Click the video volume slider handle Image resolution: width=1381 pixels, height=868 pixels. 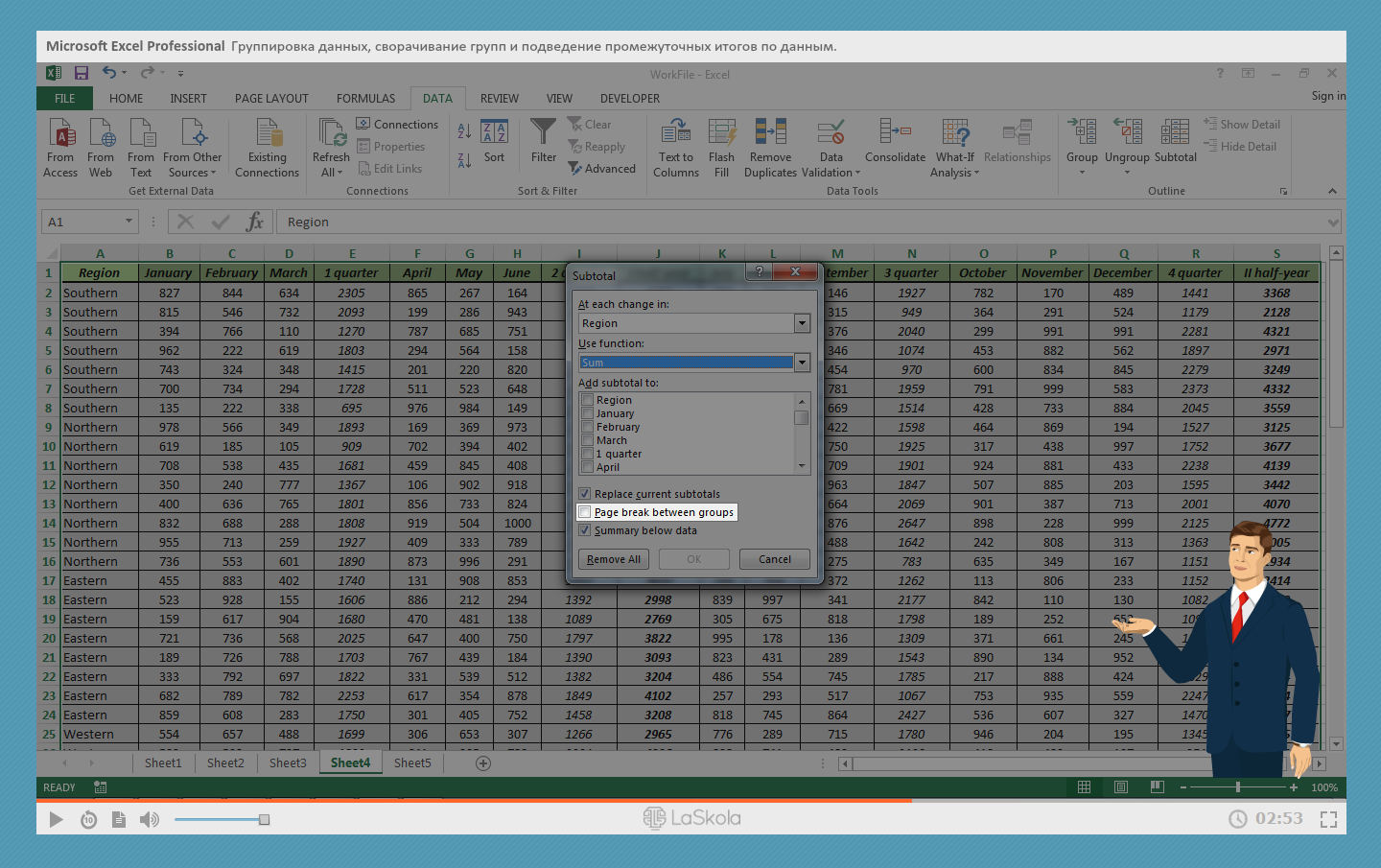tap(264, 819)
